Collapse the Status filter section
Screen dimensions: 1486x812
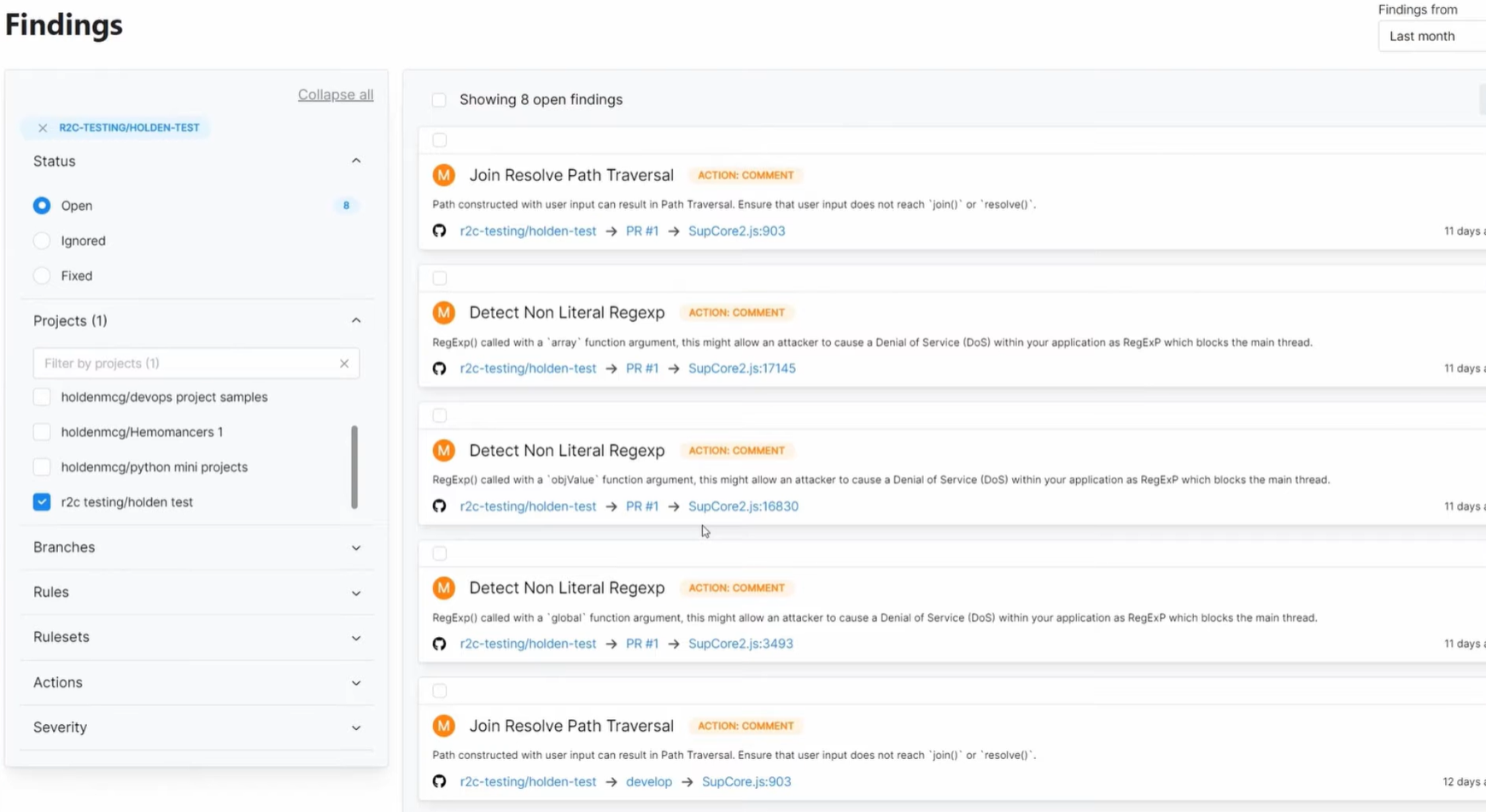click(x=356, y=161)
